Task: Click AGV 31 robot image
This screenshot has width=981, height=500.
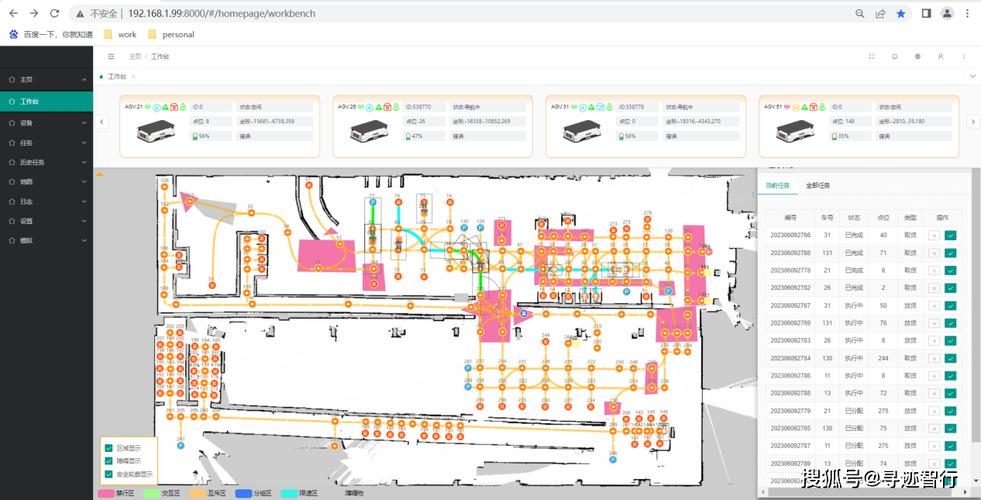Action: click(581, 131)
